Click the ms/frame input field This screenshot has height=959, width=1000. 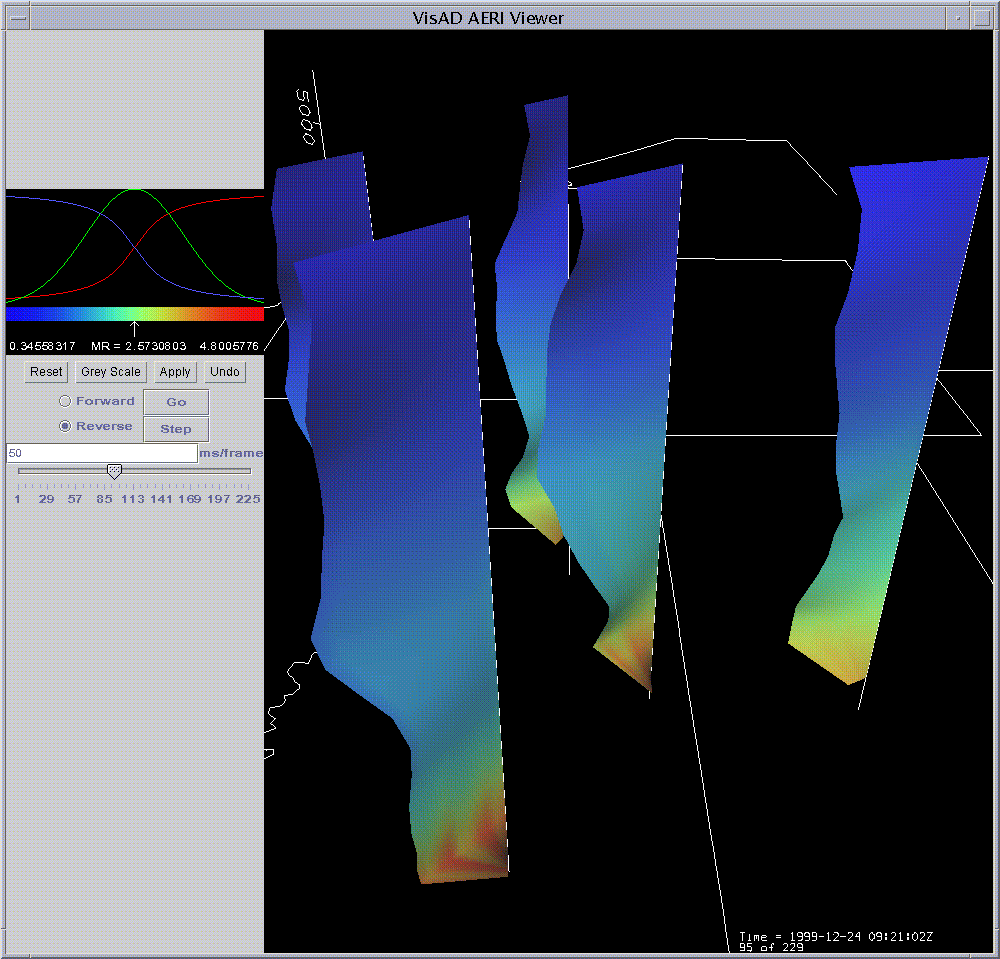(101, 453)
